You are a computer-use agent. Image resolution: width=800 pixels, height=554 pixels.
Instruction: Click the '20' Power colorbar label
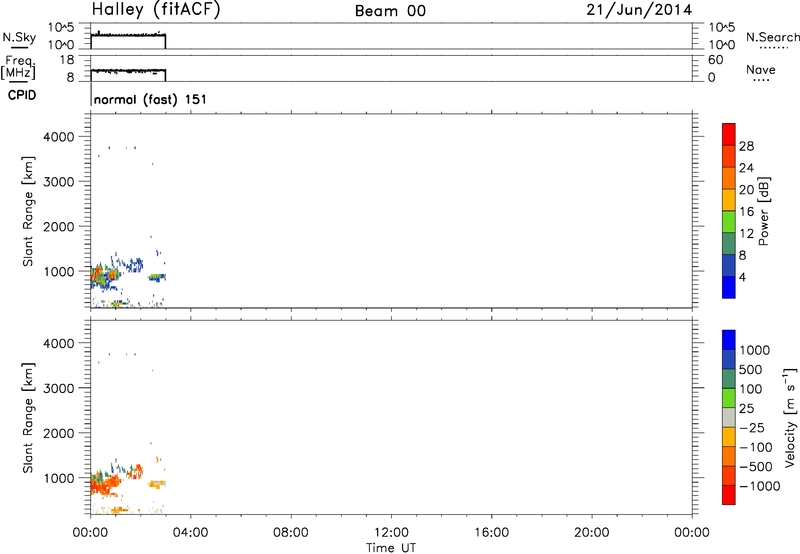pos(746,190)
